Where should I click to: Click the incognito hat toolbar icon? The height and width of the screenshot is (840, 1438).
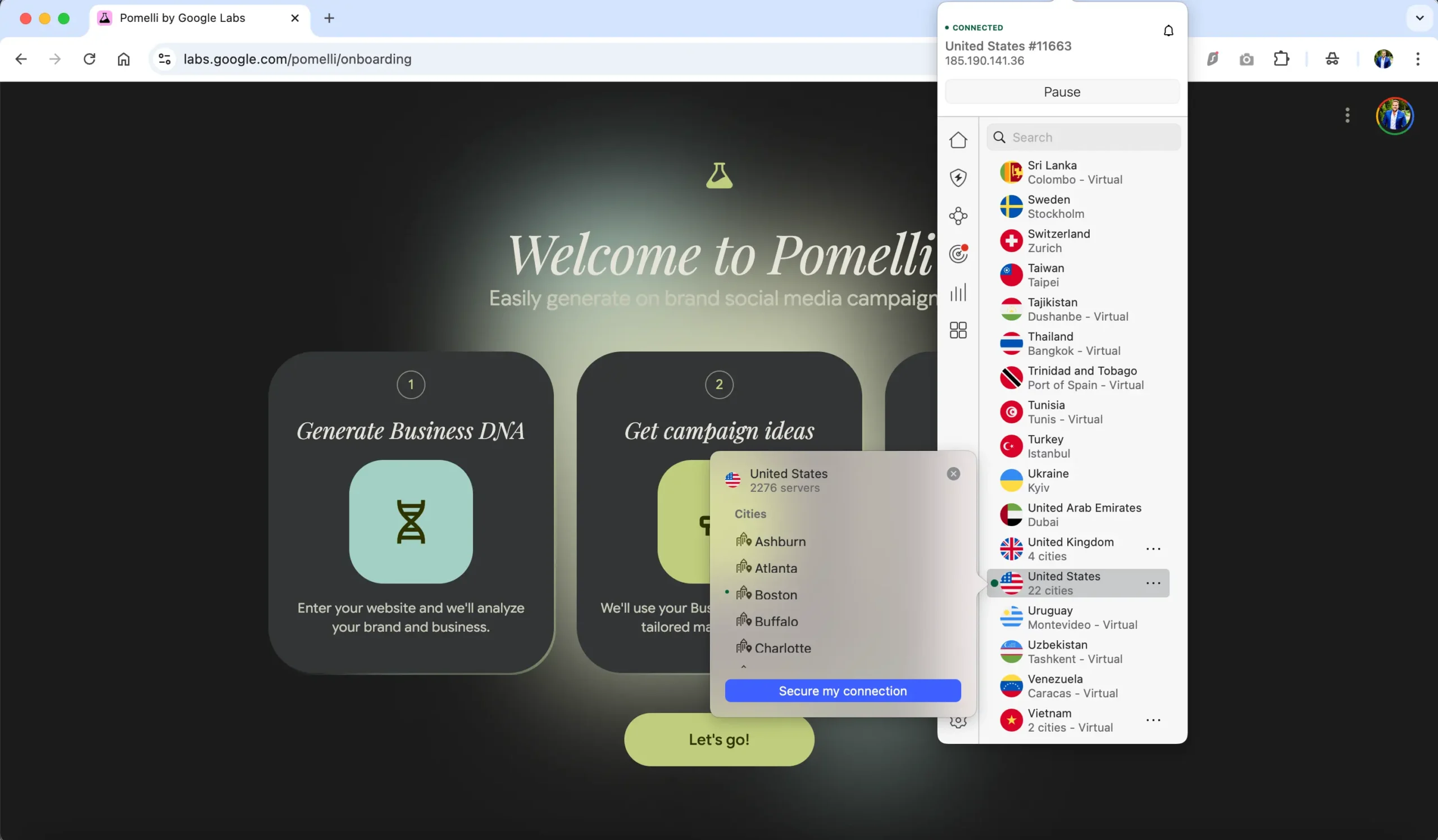pyautogui.click(x=1332, y=59)
